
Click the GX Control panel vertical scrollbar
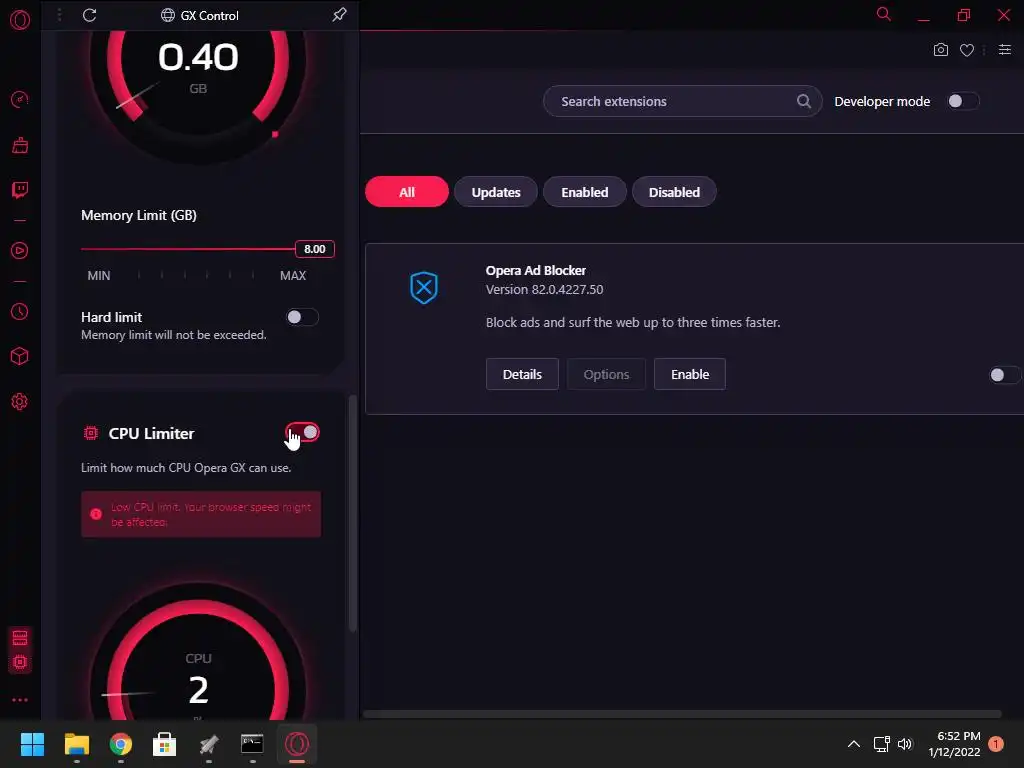(x=353, y=513)
